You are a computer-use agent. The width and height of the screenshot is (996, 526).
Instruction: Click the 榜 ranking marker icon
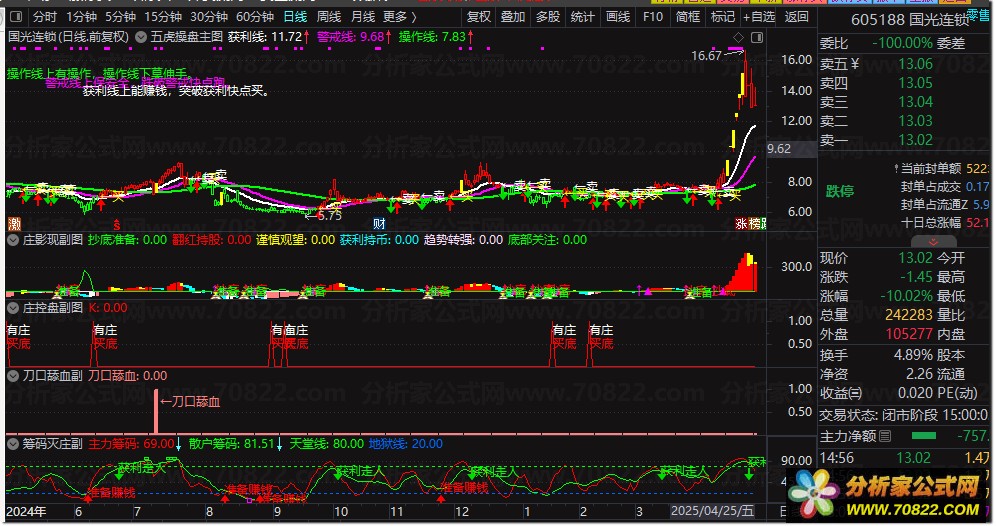[x=755, y=224]
